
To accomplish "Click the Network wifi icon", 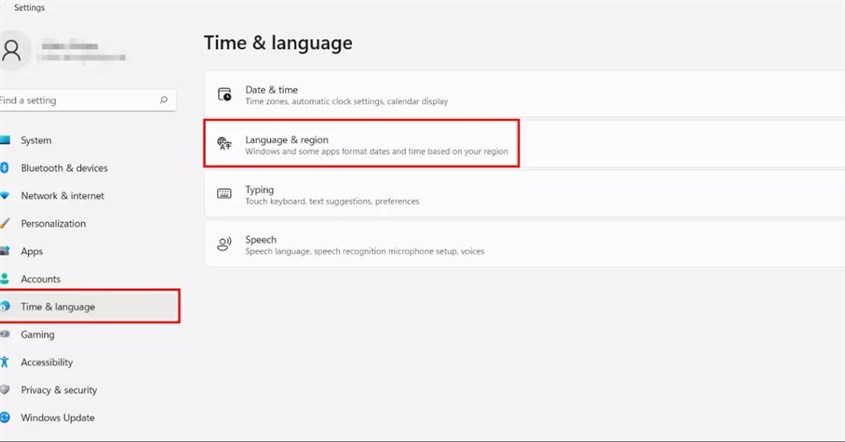I will (x=5, y=196).
